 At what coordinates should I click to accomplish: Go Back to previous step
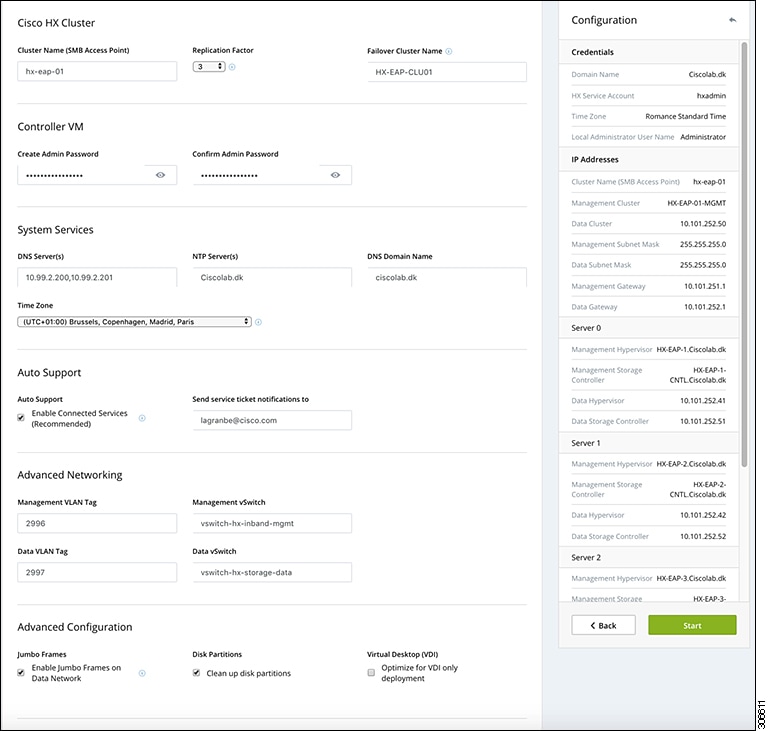click(603, 625)
